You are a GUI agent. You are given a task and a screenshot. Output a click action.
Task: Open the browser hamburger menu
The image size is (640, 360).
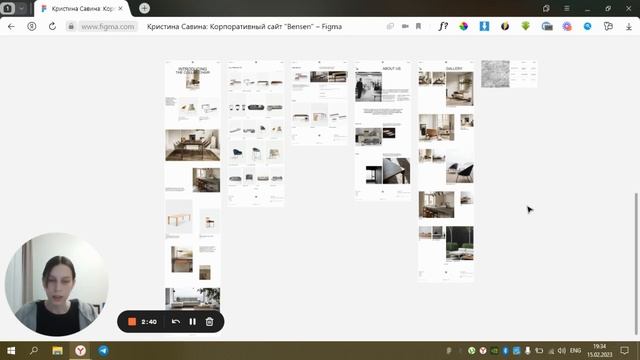(567, 9)
